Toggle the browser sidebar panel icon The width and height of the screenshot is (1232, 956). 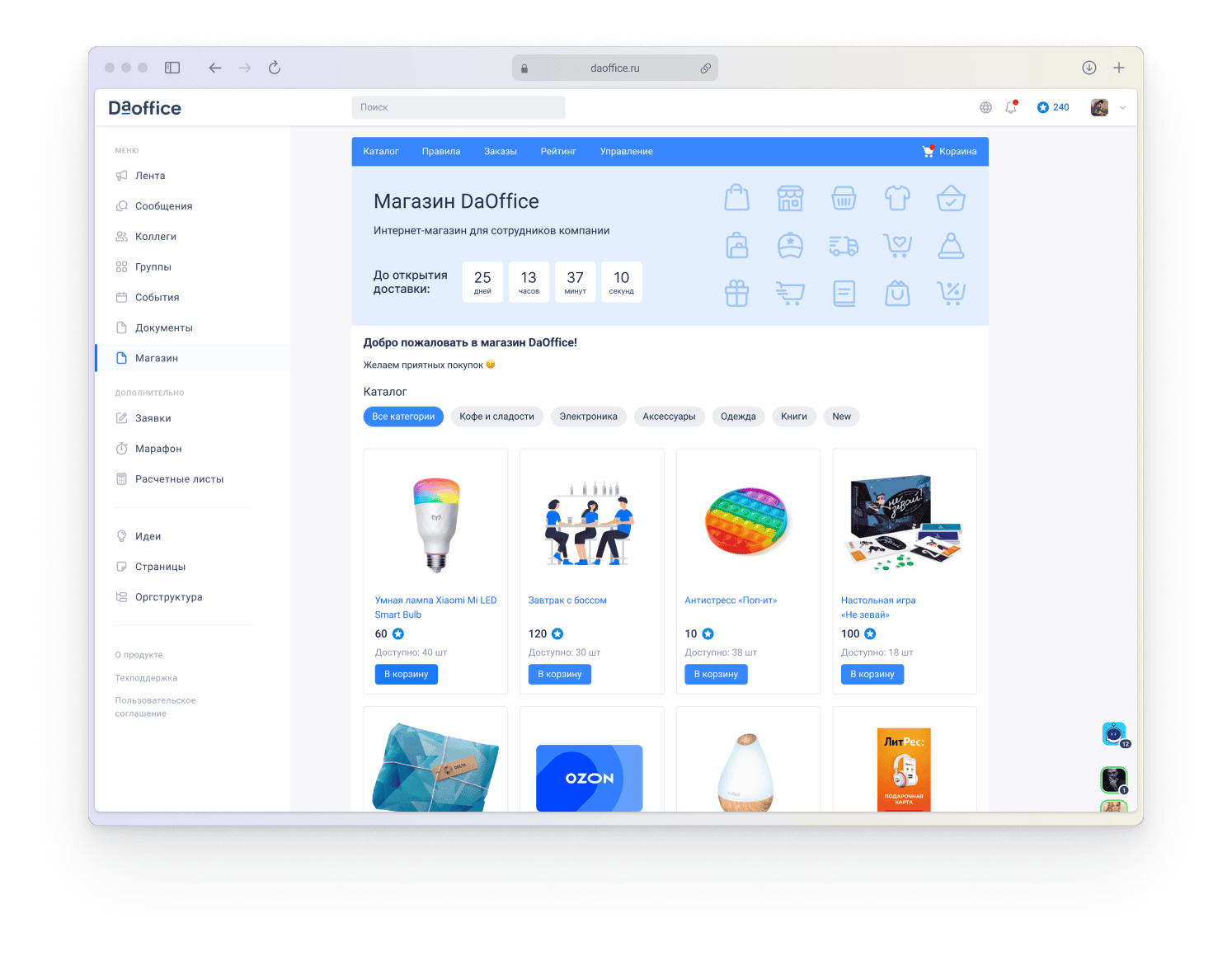pyautogui.click(x=172, y=68)
